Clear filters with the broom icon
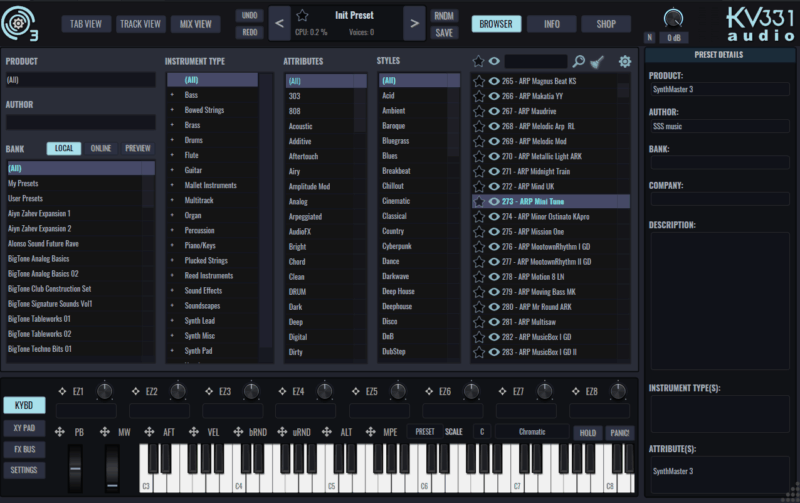 coord(597,62)
